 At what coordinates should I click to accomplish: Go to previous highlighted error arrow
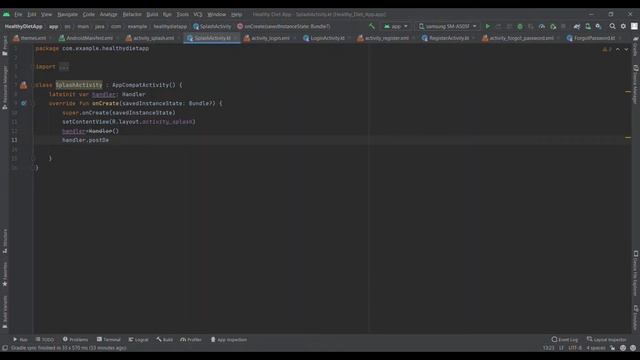coord(618,49)
